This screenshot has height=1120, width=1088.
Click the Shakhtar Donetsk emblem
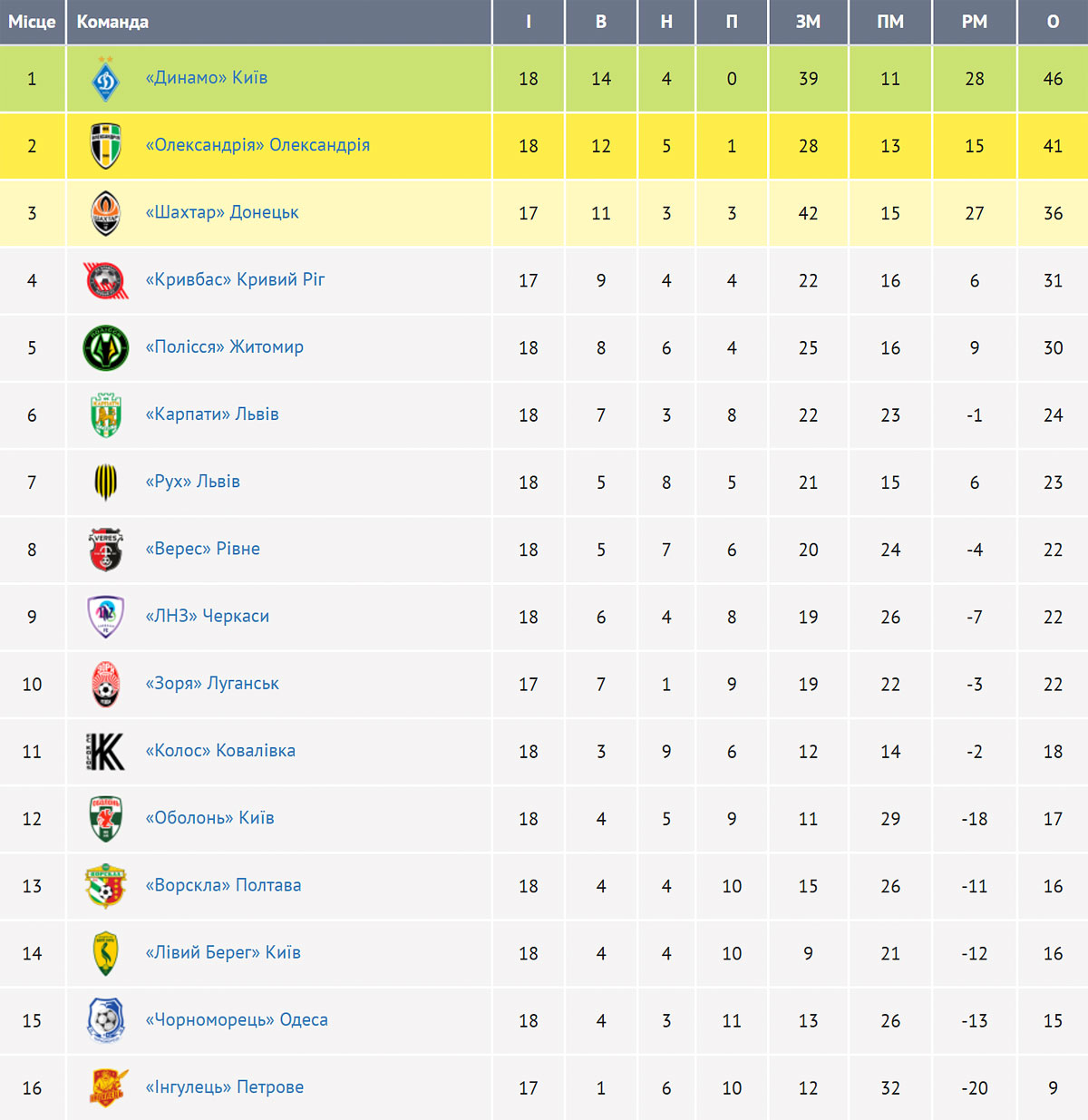[x=106, y=213]
